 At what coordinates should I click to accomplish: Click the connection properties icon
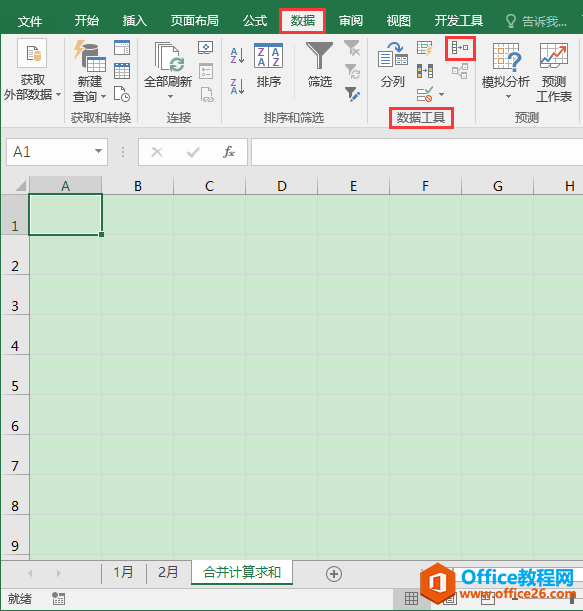pyautogui.click(x=206, y=71)
